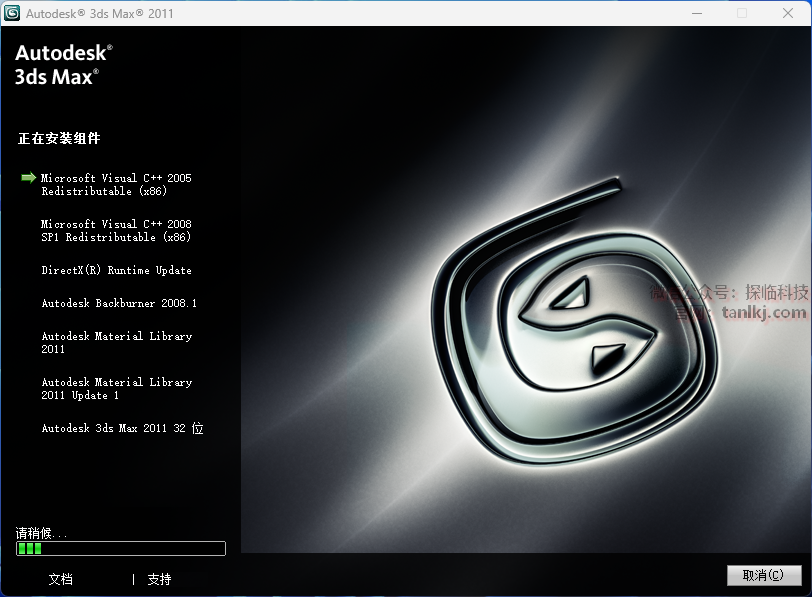Click the DirectX(R) Runtime Update entry

pos(116,270)
